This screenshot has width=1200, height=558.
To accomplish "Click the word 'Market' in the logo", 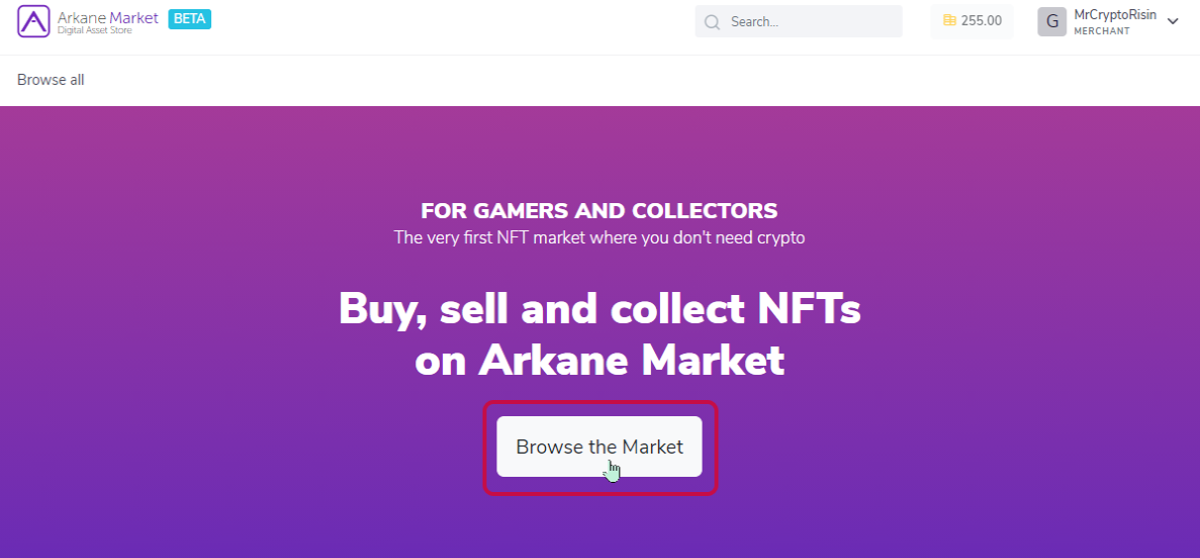I will tap(134, 17).
